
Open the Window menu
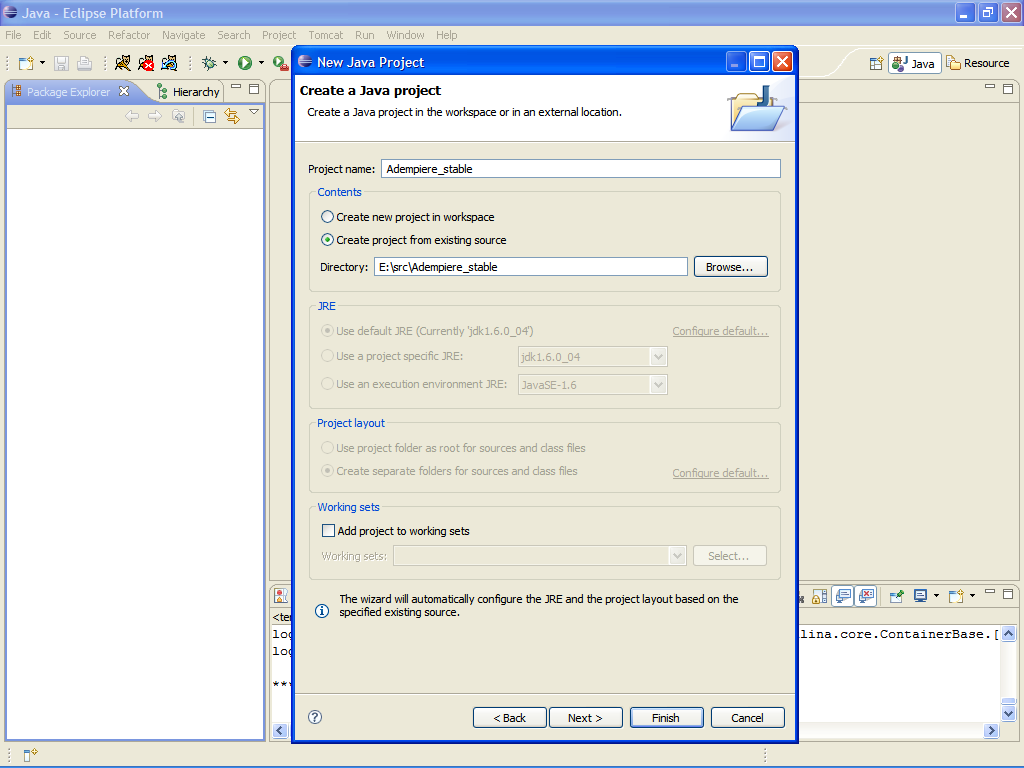click(405, 35)
